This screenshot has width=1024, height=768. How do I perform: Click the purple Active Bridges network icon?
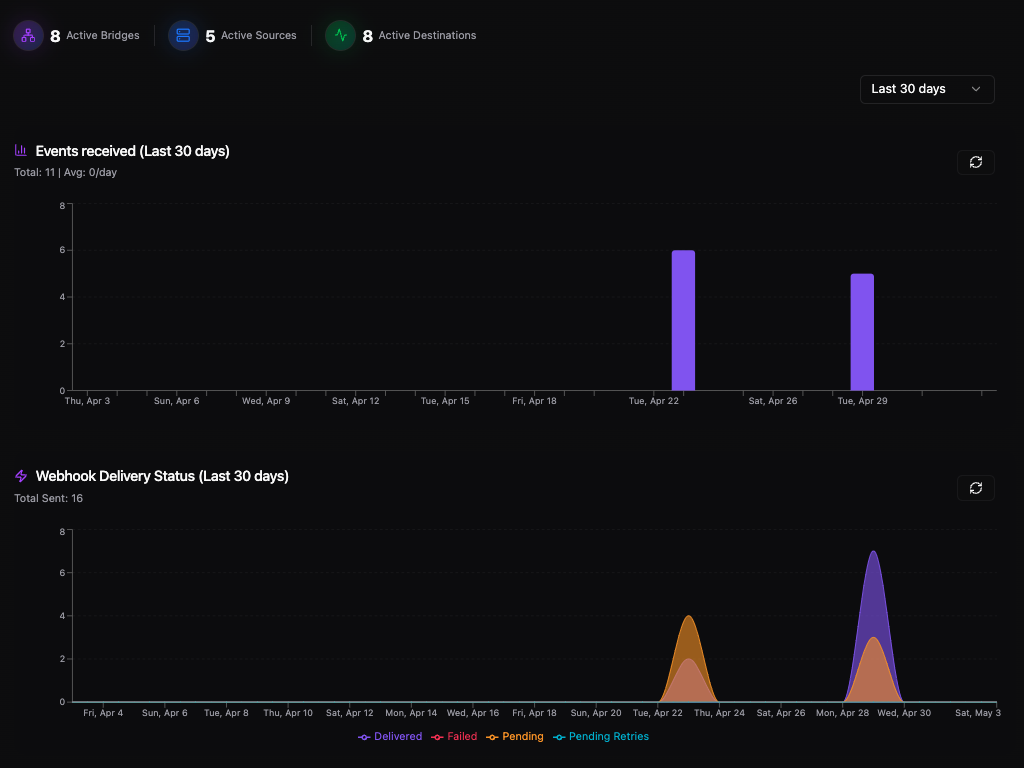pyautogui.click(x=27, y=35)
